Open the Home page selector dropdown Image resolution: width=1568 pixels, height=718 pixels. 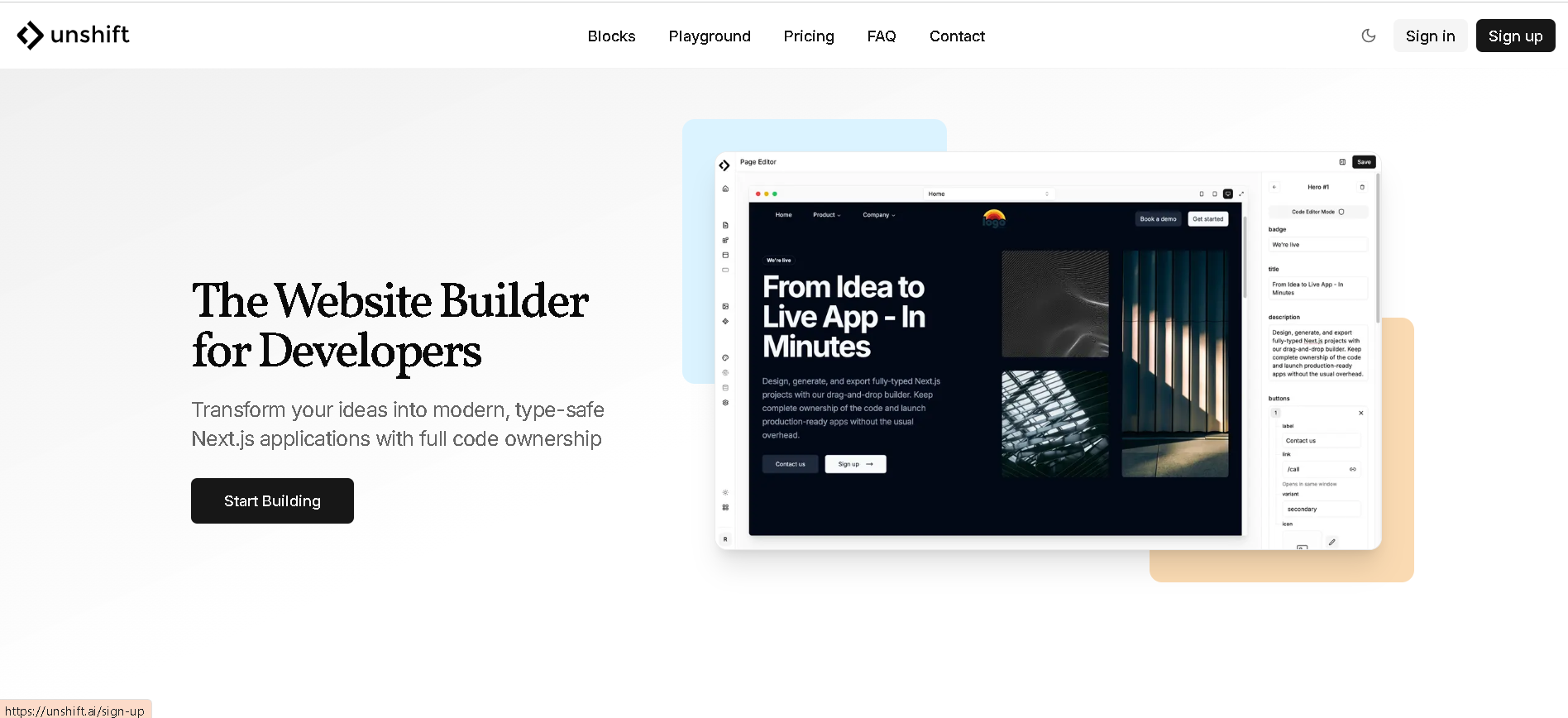[988, 194]
